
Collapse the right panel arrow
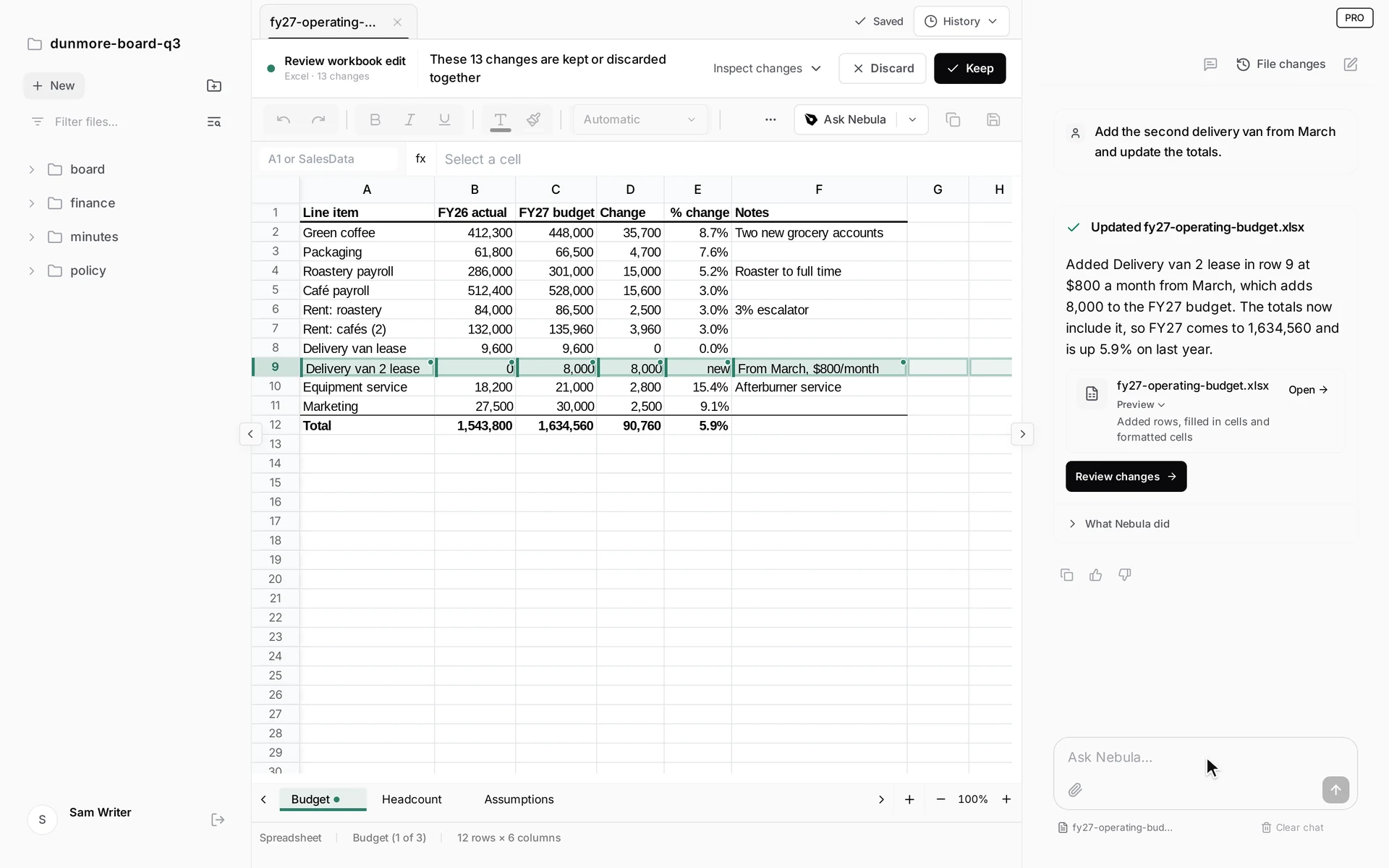pyautogui.click(x=1022, y=434)
